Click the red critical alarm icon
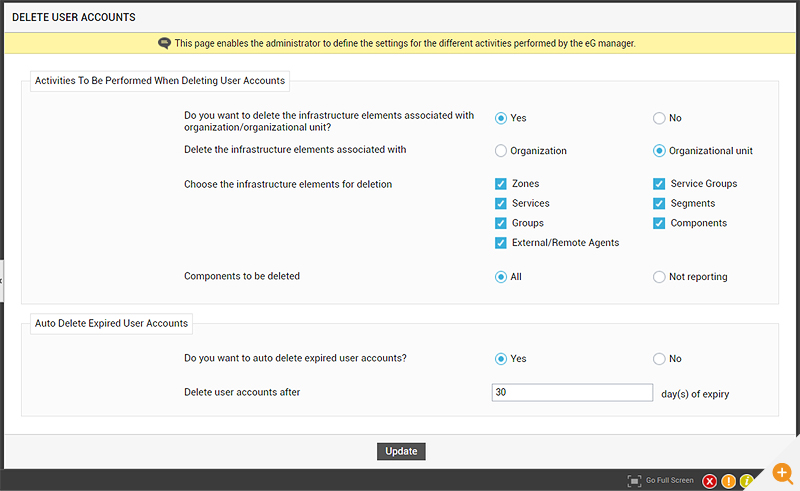The width and height of the screenshot is (800, 491). click(709, 481)
